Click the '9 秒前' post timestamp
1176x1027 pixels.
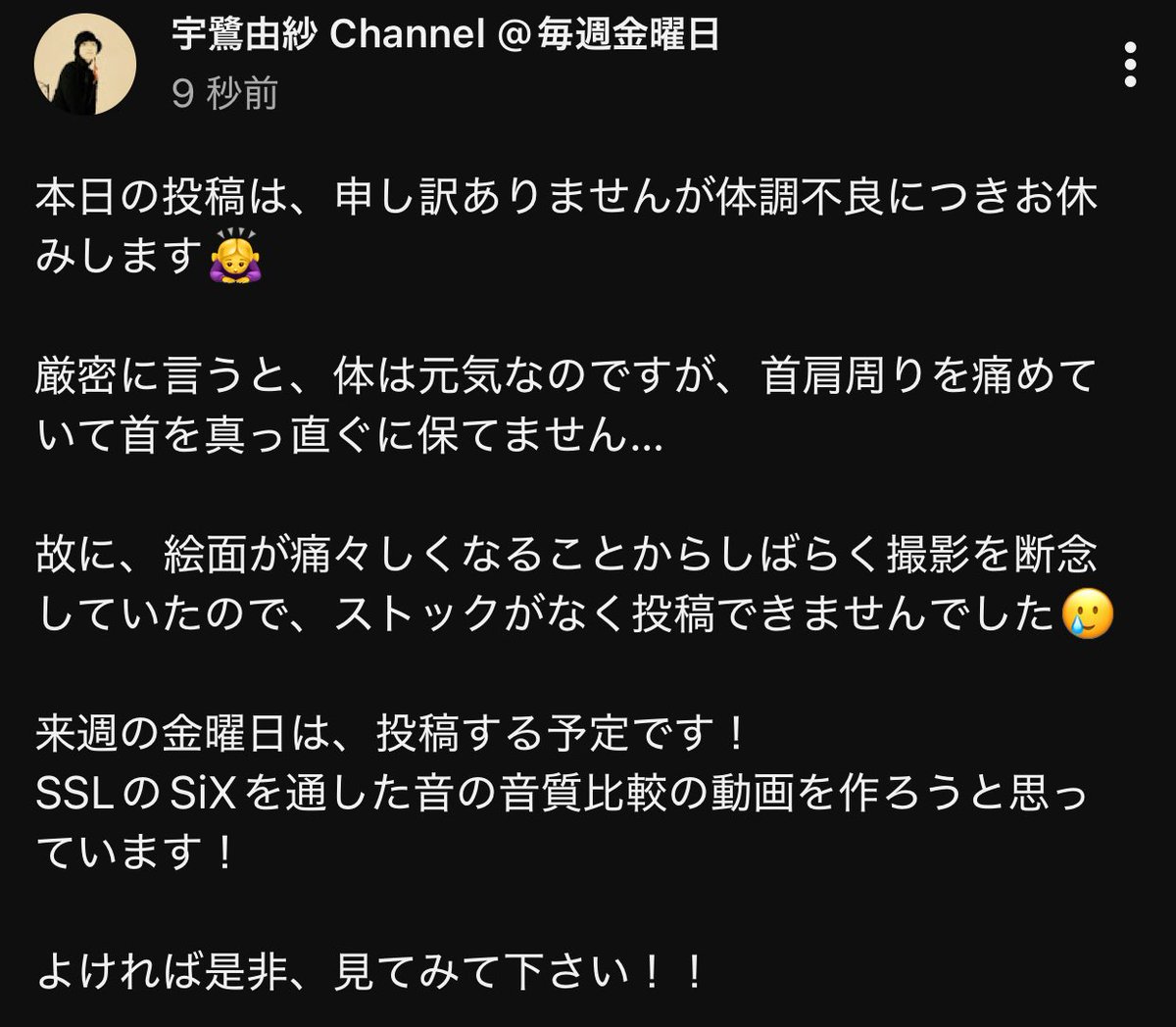[x=224, y=94]
